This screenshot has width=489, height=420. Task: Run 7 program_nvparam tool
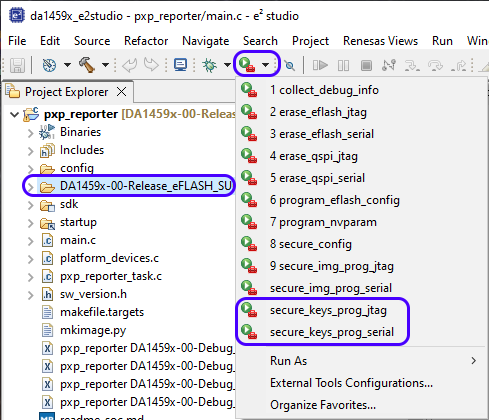coord(362,222)
